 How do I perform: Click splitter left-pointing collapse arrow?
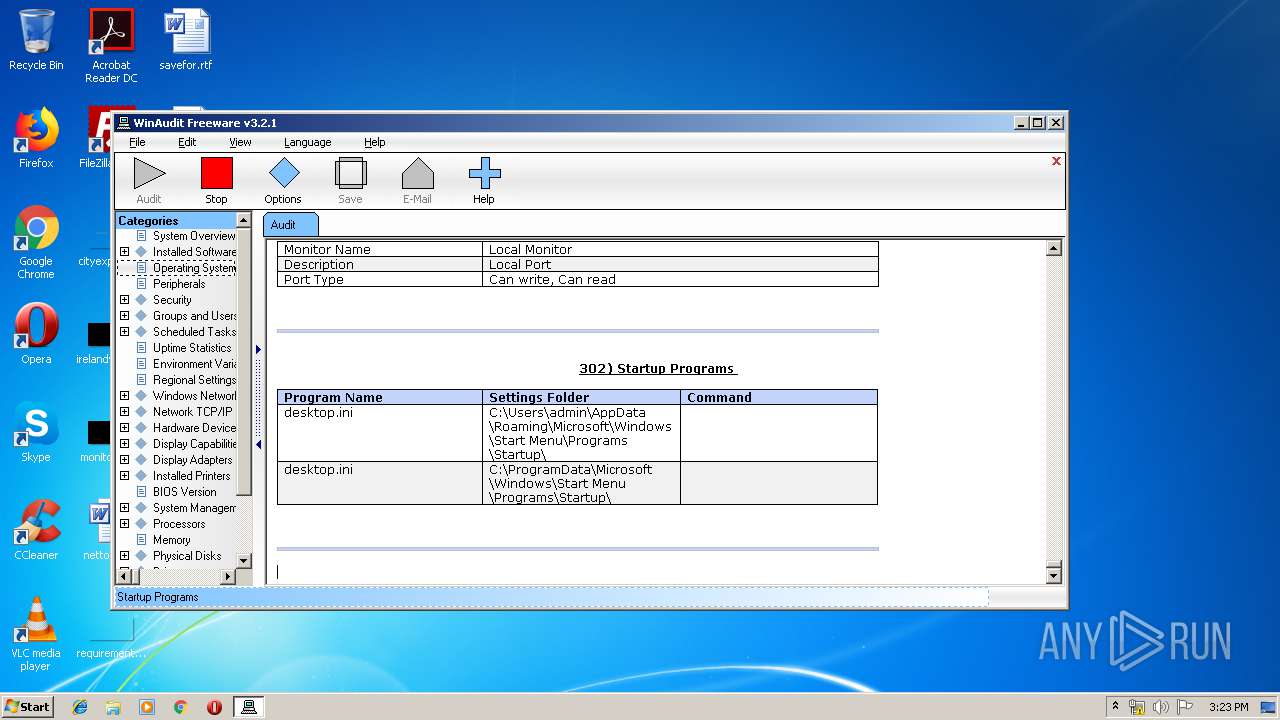(x=258, y=444)
